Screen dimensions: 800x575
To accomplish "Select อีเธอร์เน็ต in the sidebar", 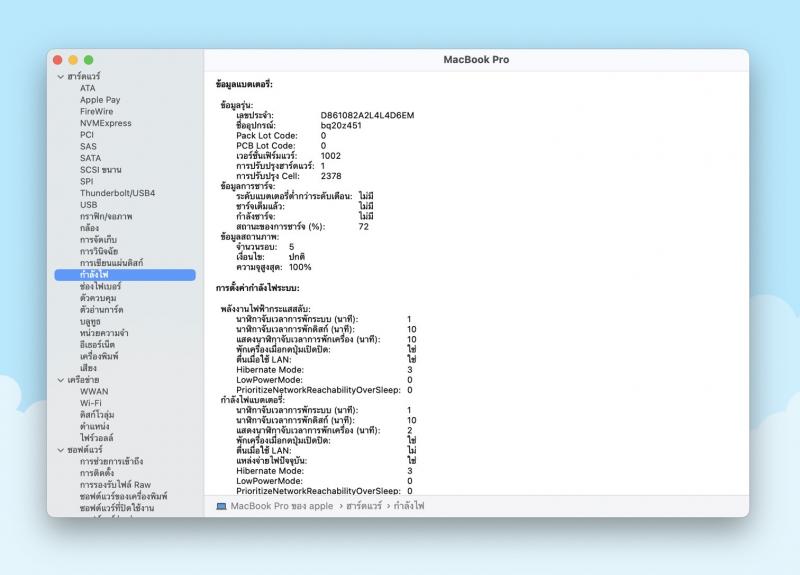I will [97, 345].
